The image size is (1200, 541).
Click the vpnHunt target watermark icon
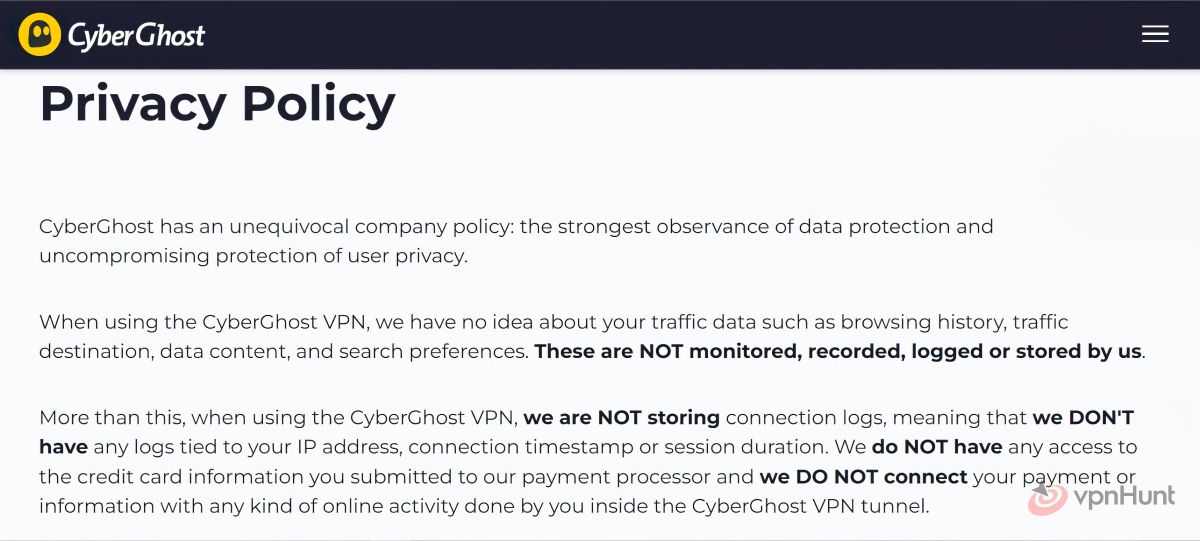[1048, 498]
